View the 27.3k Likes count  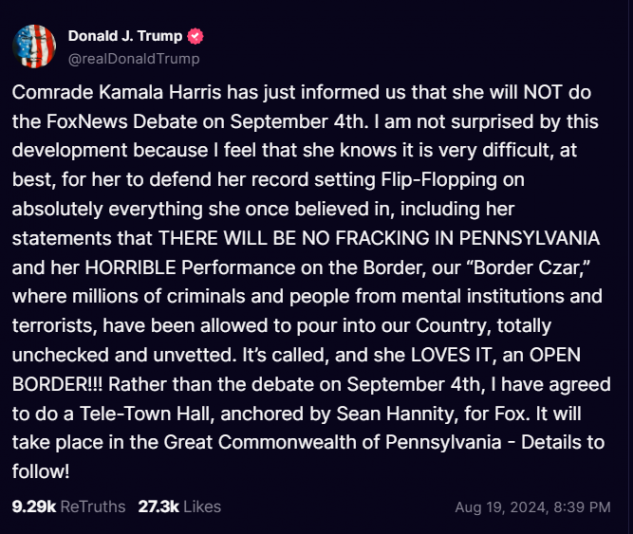(x=158, y=507)
